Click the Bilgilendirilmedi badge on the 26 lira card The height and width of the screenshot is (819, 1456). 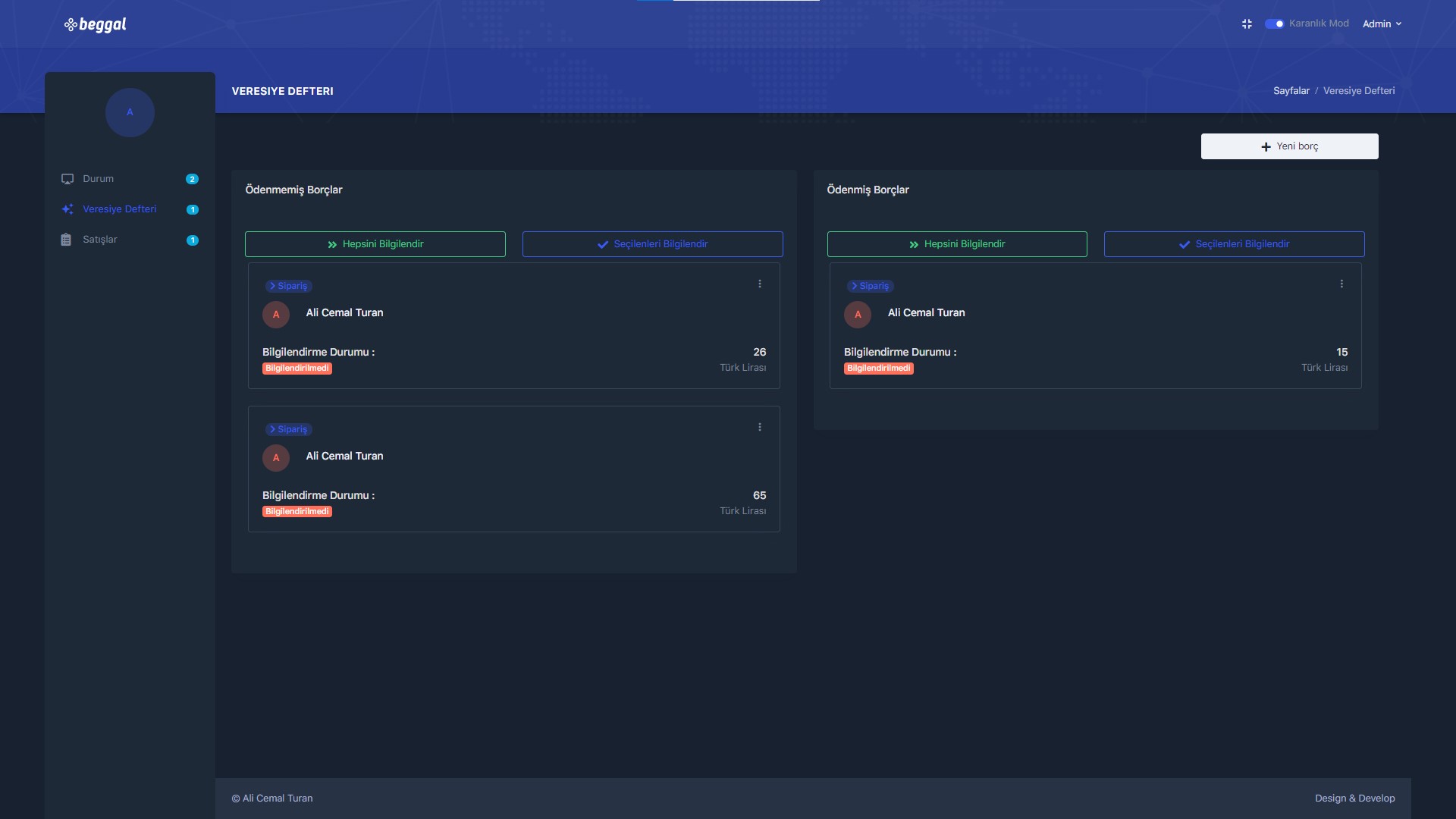point(297,369)
